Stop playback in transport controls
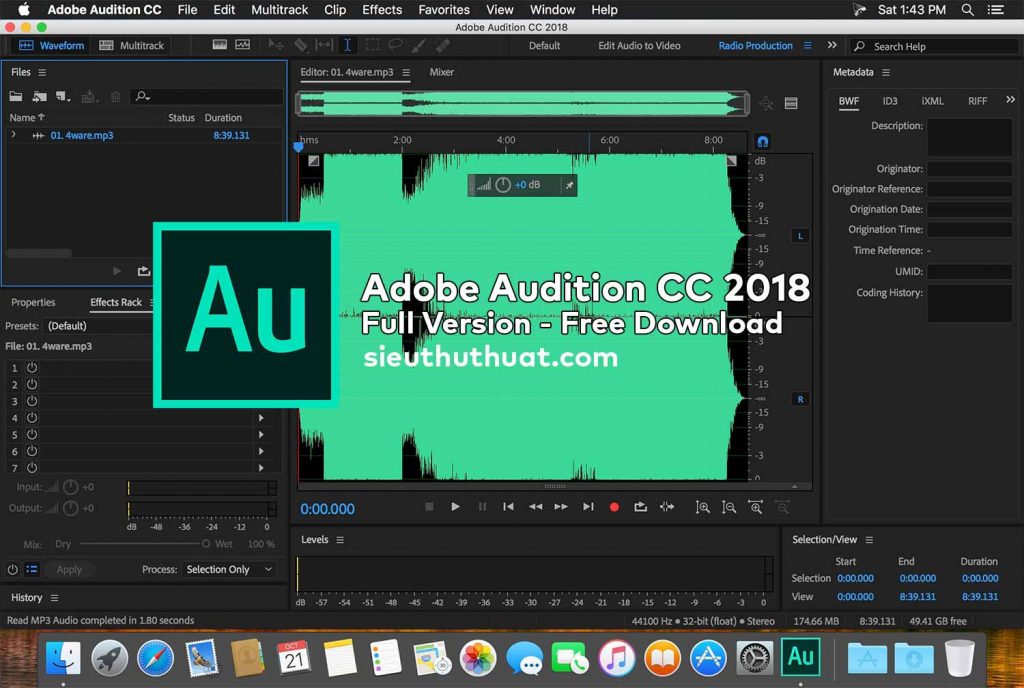Screen dimensions: 1024x688 (429, 507)
